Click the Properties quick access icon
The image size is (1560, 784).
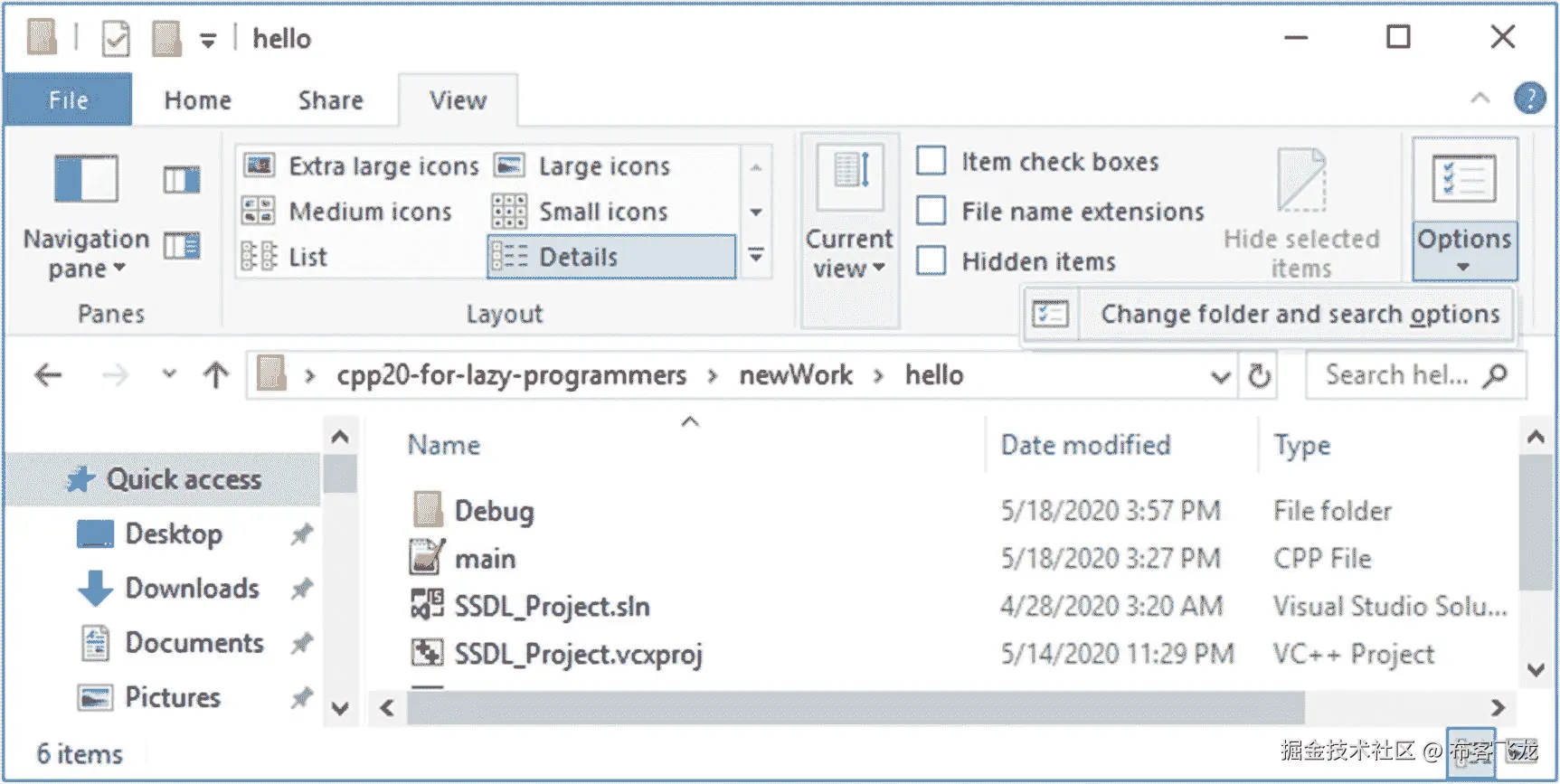(x=116, y=39)
